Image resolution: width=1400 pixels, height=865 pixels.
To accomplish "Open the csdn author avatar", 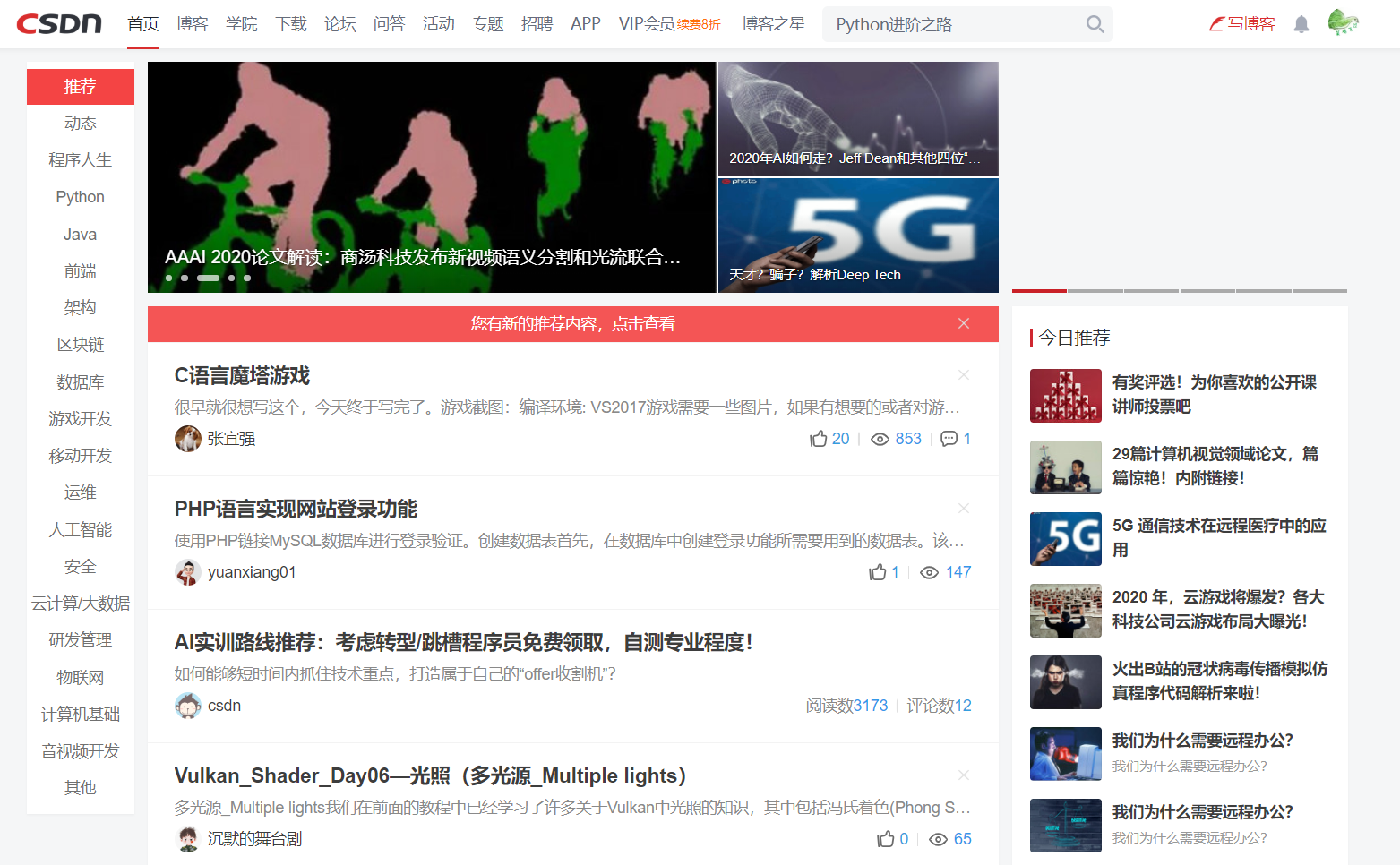I will click(188, 706).
